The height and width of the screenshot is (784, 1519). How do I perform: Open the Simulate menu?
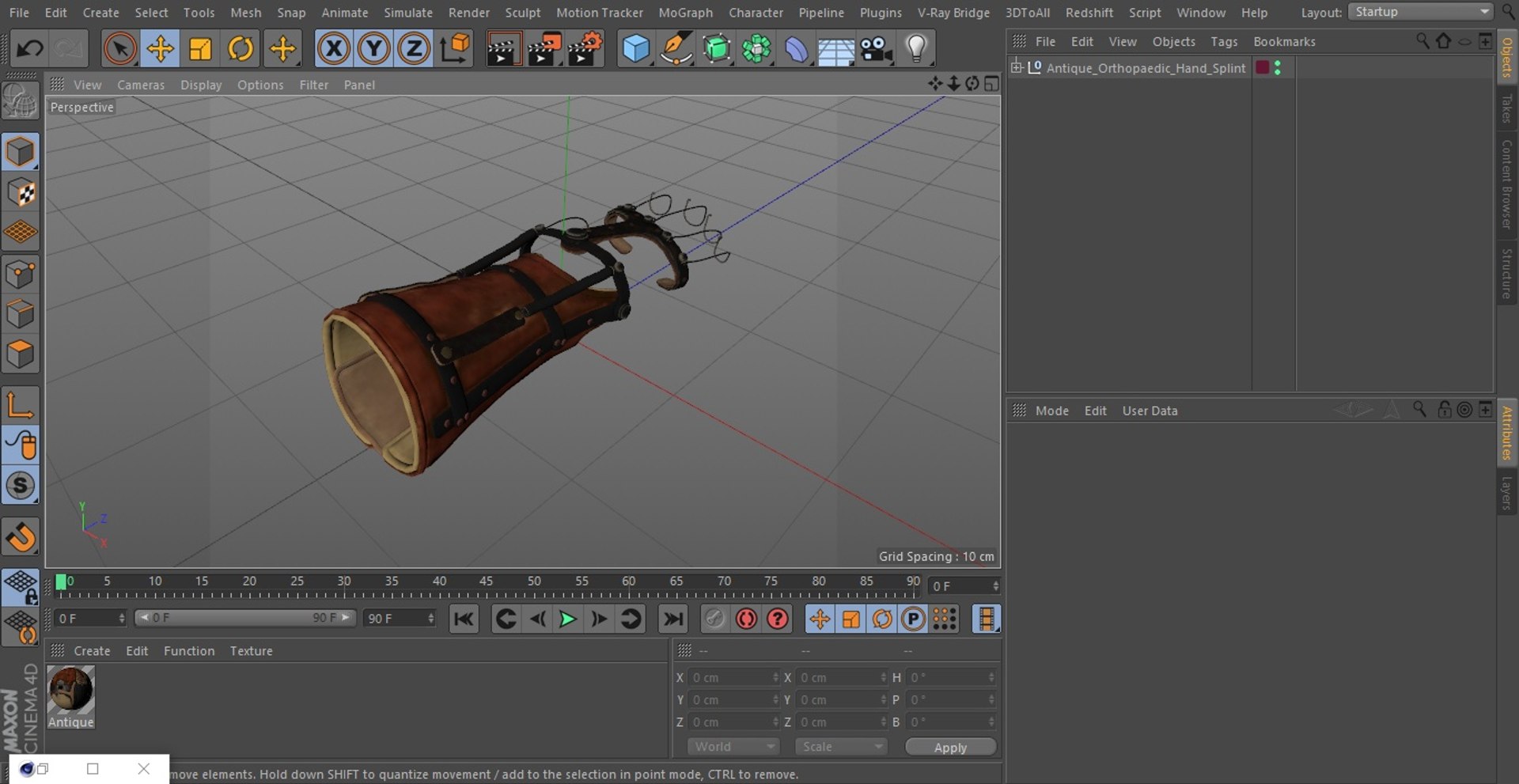pos(408,13)
